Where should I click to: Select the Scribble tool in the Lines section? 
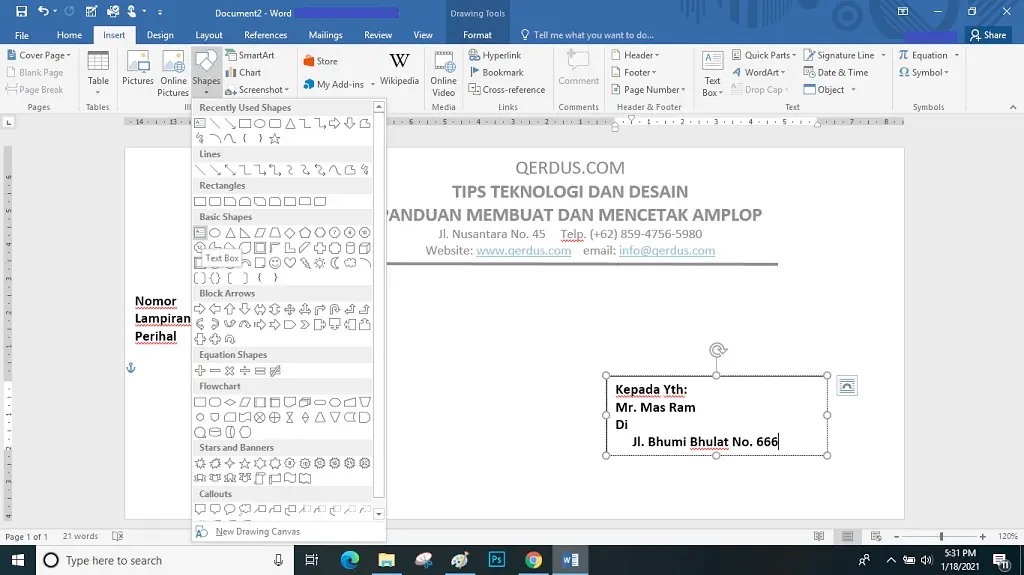365,170
